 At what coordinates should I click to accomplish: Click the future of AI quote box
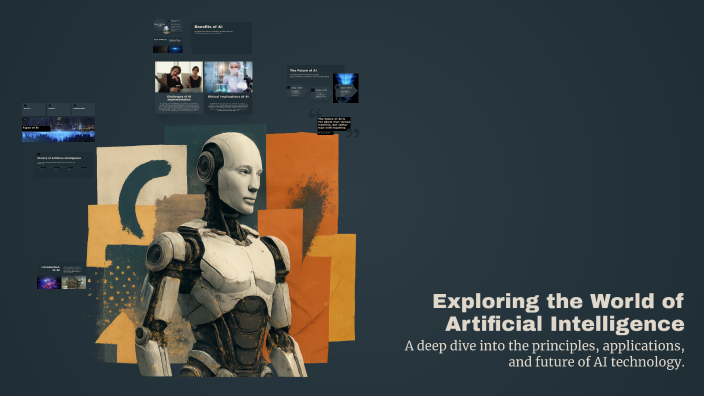click(334, 125)
